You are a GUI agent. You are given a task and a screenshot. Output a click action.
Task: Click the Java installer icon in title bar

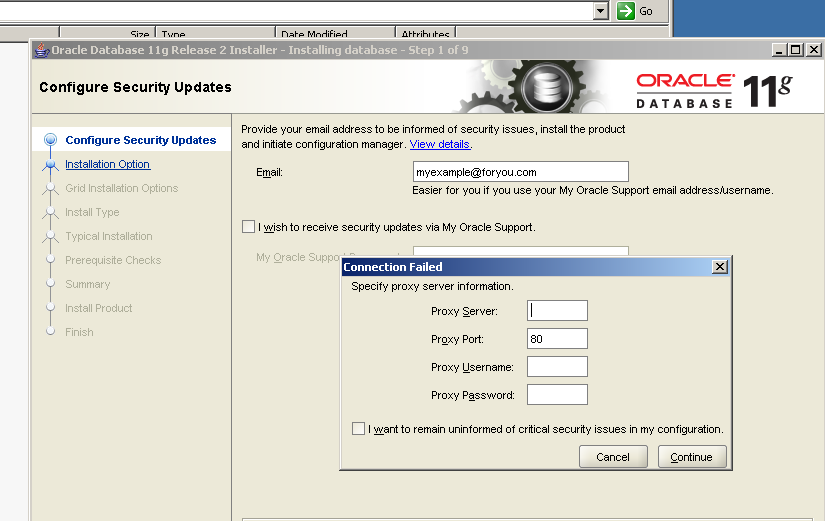click(42, 50)
